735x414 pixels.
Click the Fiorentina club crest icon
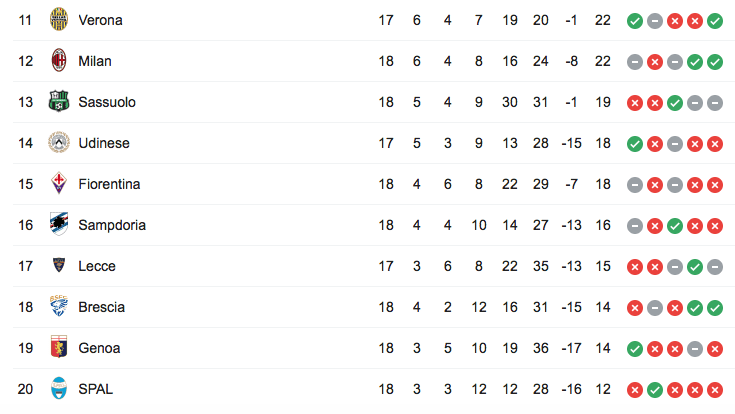[59, 184]
